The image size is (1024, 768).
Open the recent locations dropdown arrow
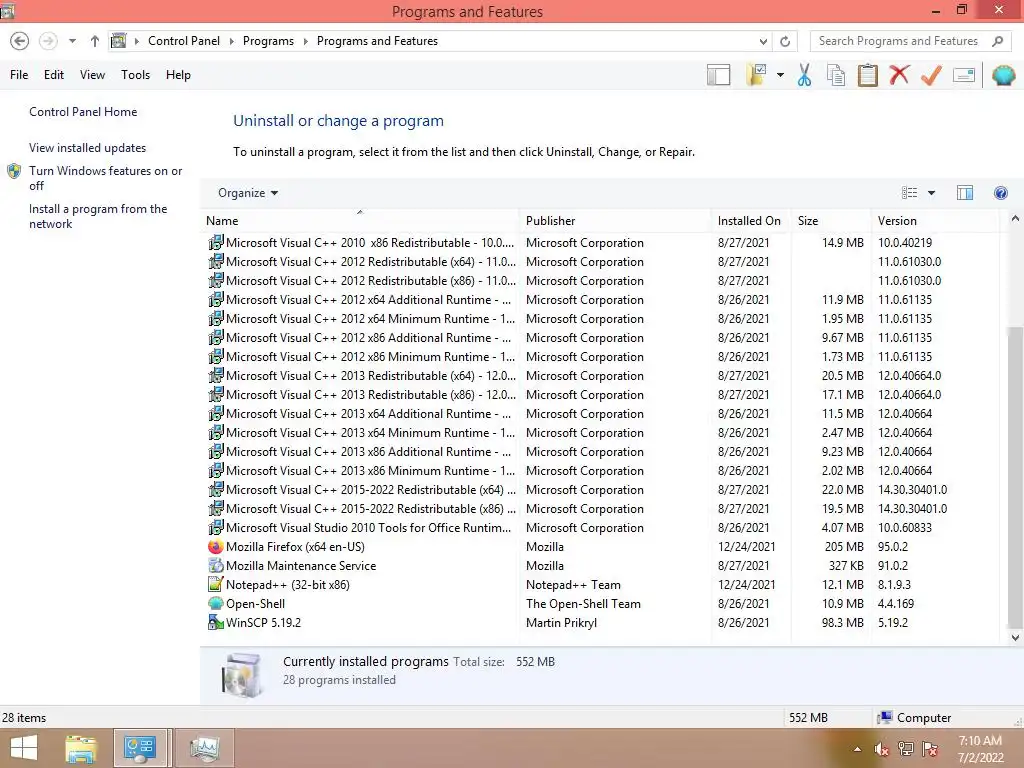(72, 41)
